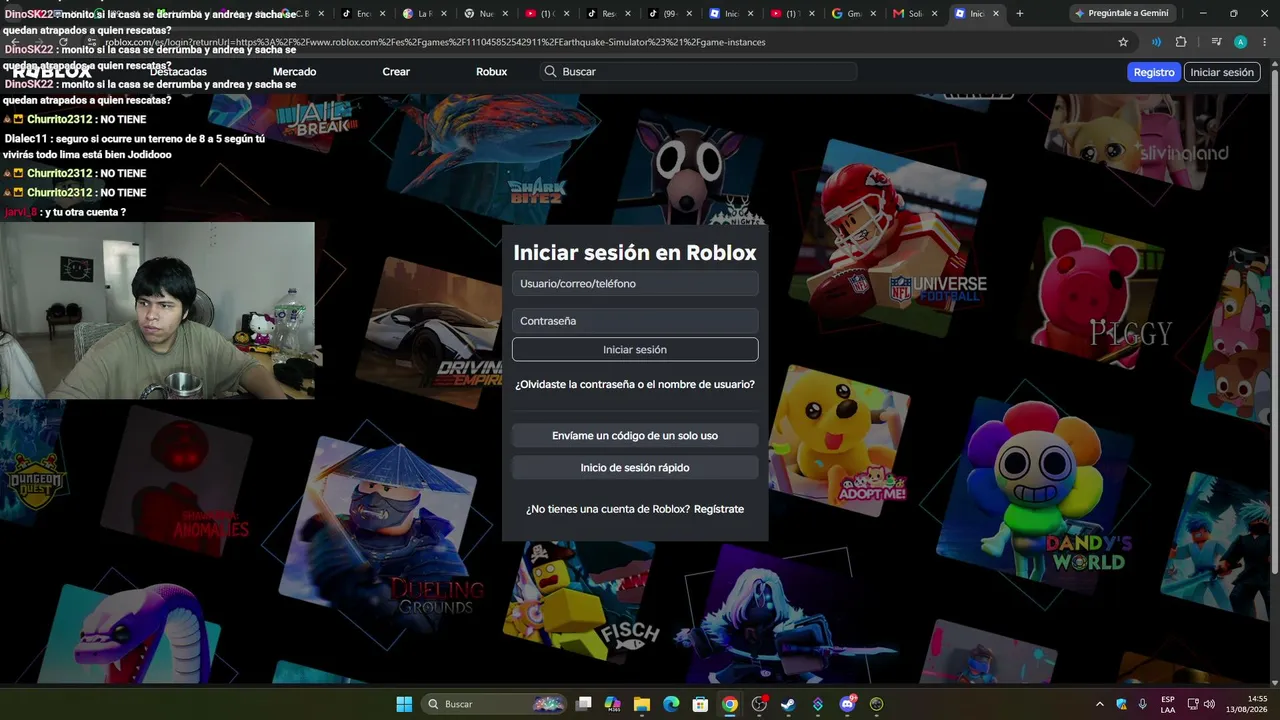Open Task View on the taskbar
This screenshot has width=1280, height=720.
584,704
